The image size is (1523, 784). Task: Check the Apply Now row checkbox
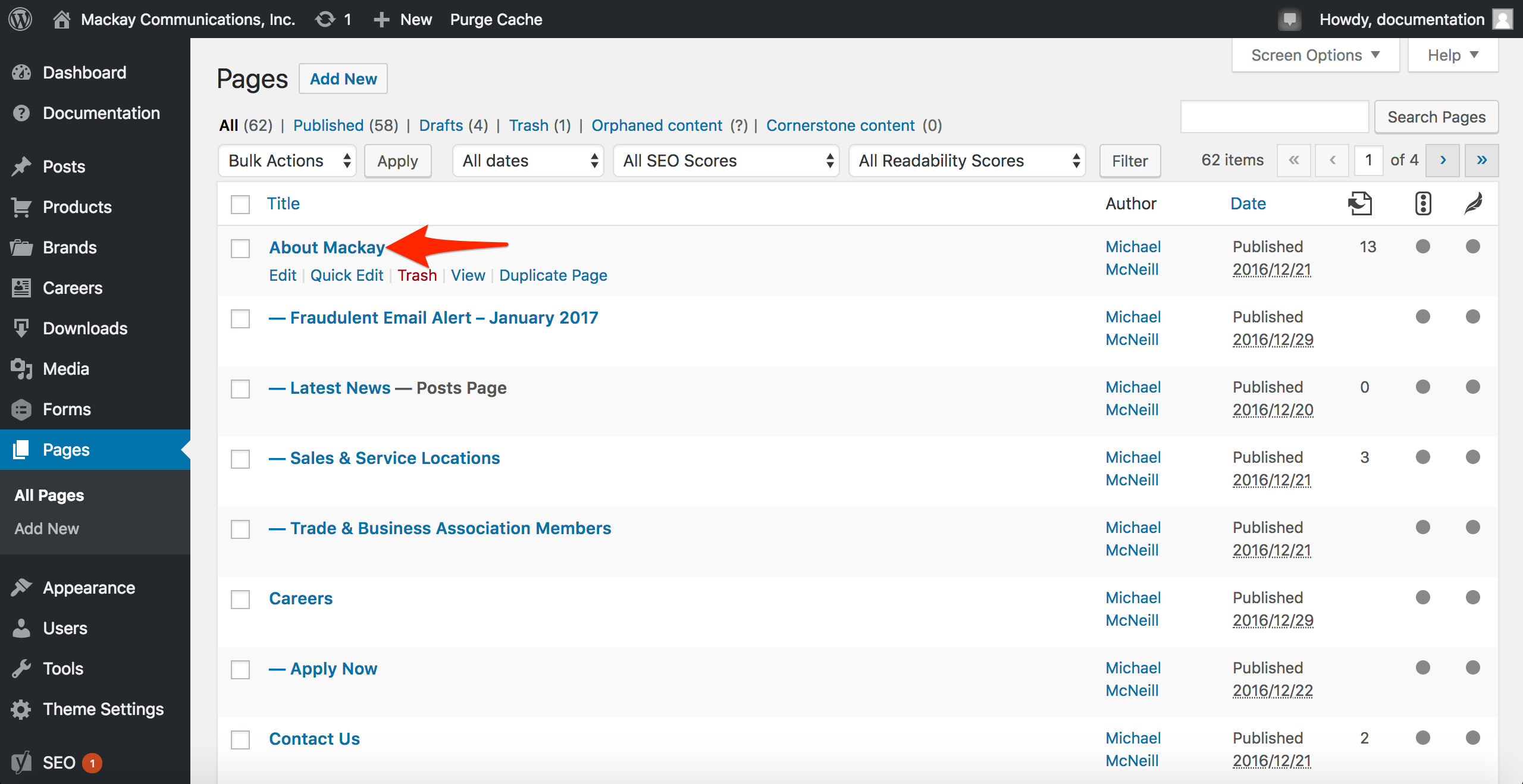[240, 669]
